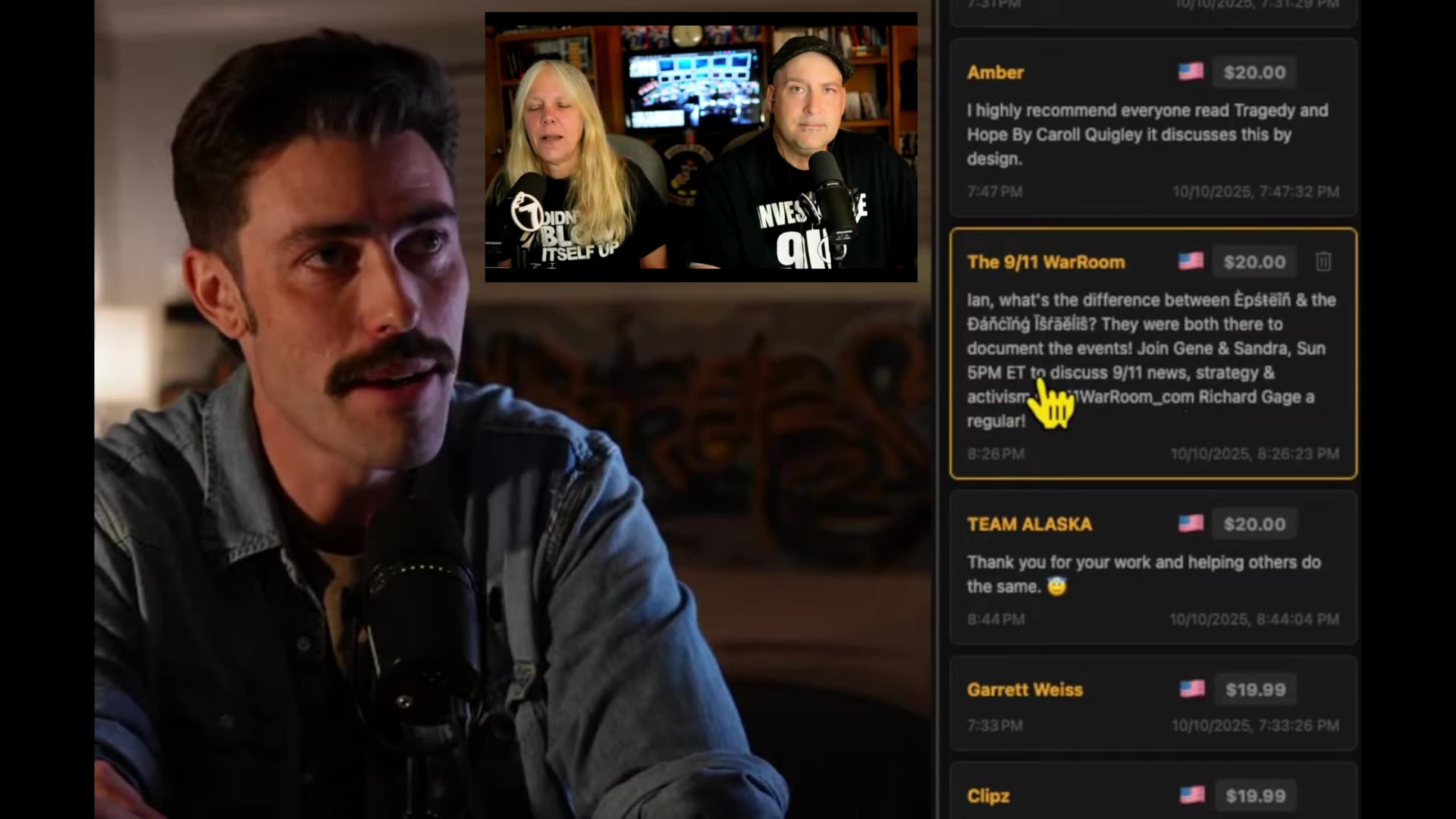Click TEAM ALASKA's US flag icon

(1191, 524)
